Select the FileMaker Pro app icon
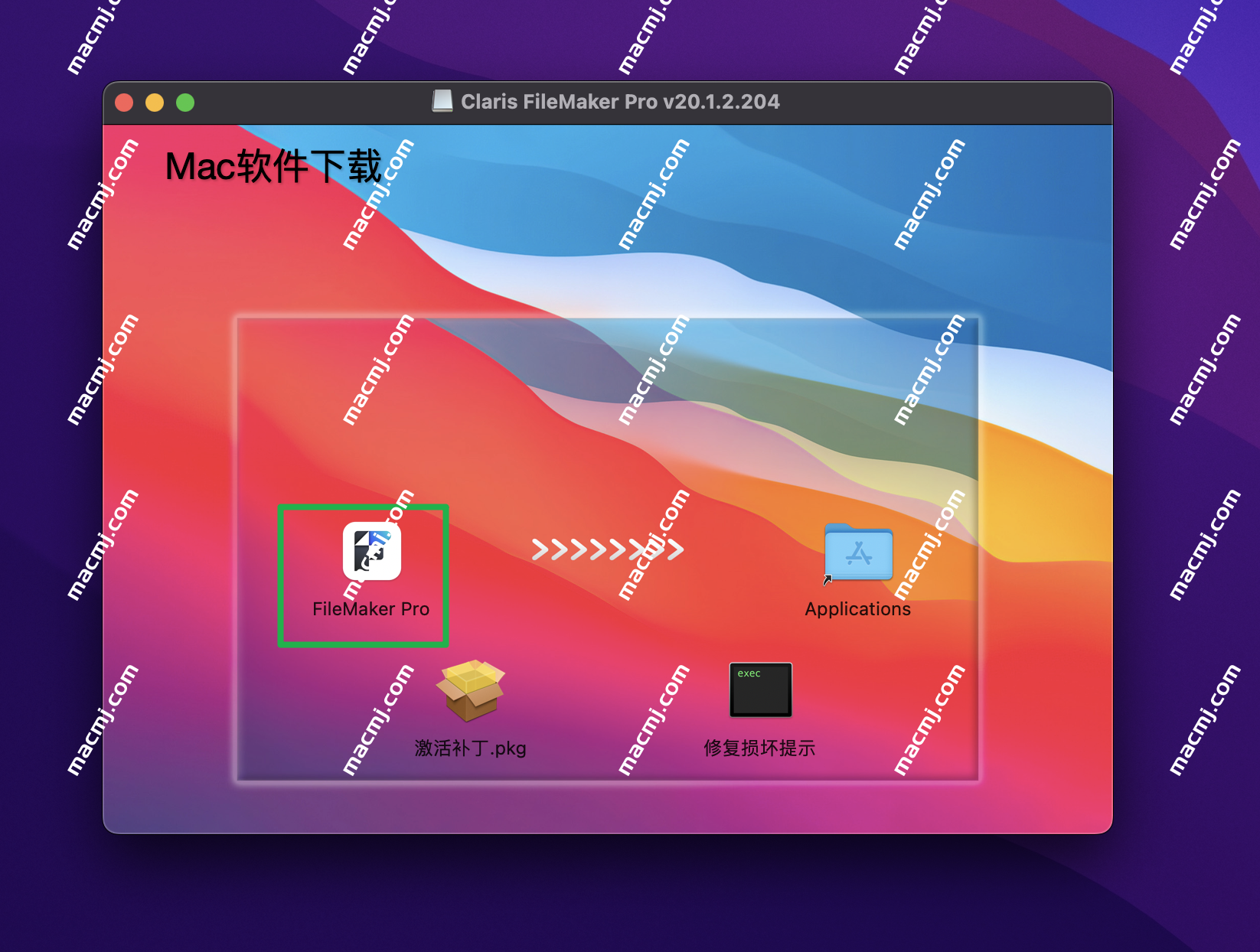Image resolution: width=1260 pixels, height=952 pixels. [x=372, y=551]
